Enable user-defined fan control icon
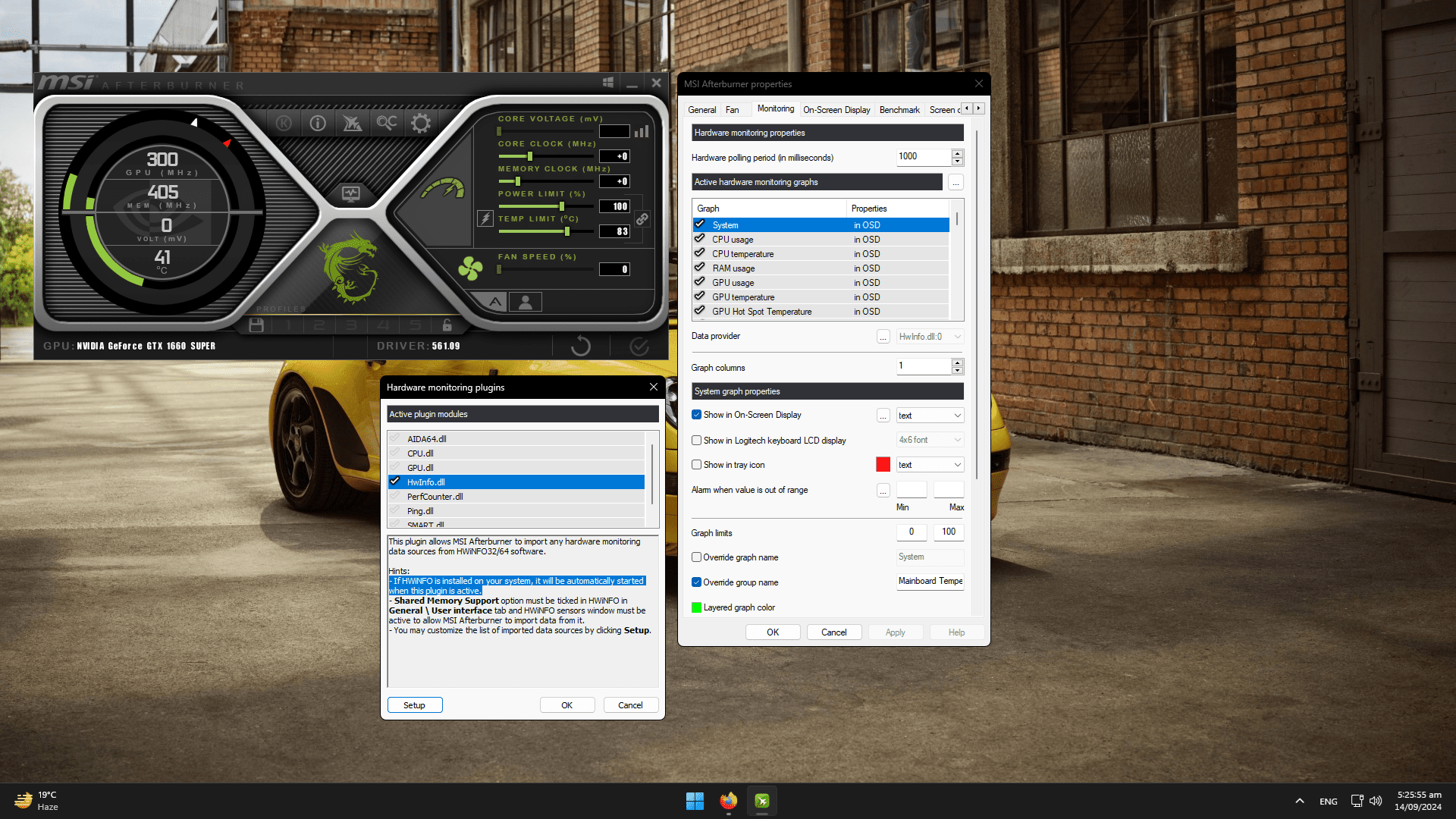The height and width of the screenshot is (819, 1456). 526,302
